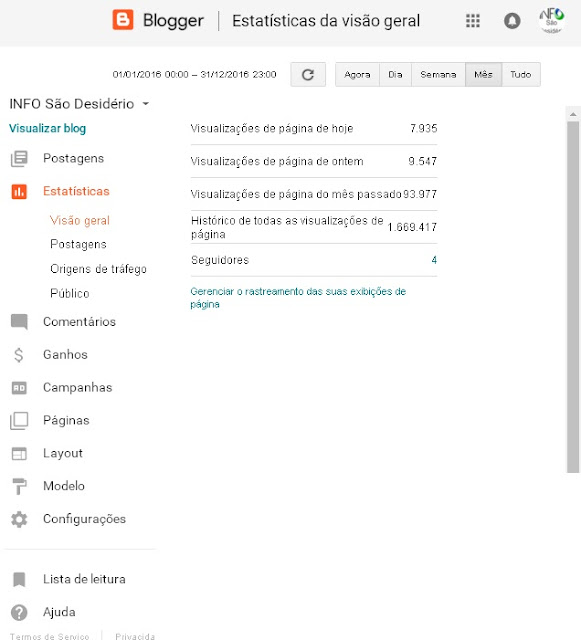Open the Ganhos section
The width and height of the screenshot is (581, 640).
point(65,355)
